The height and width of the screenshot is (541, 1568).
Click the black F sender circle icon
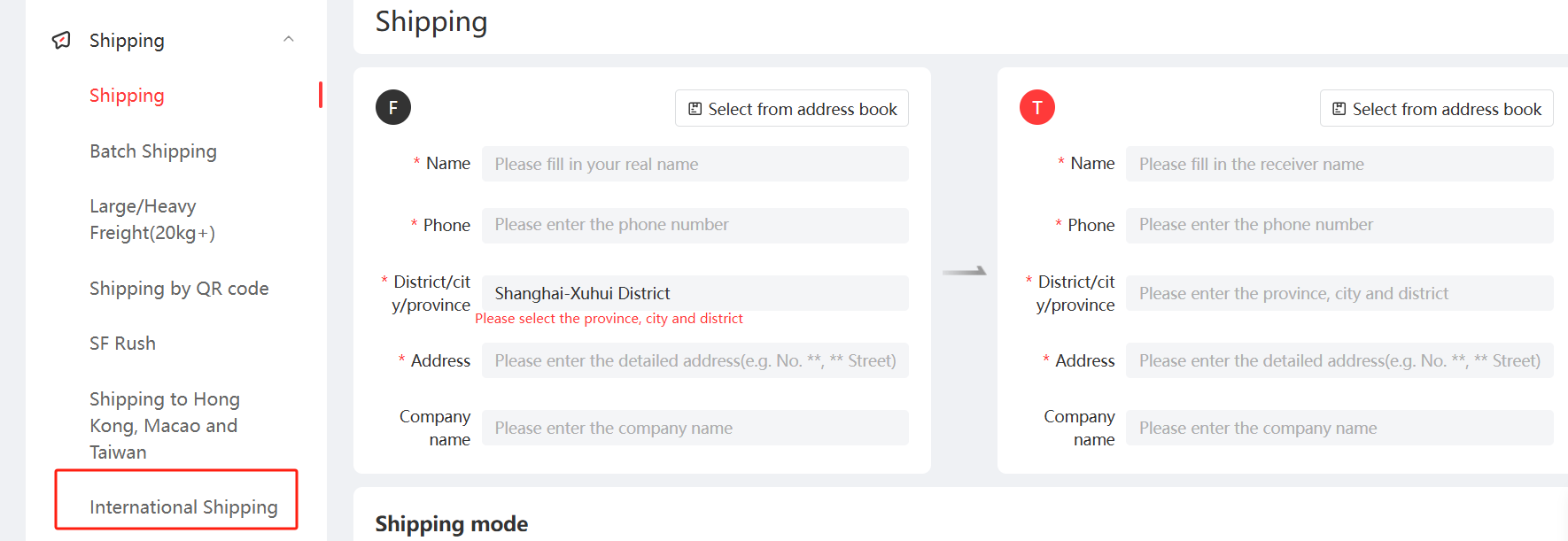click(393, 107)
